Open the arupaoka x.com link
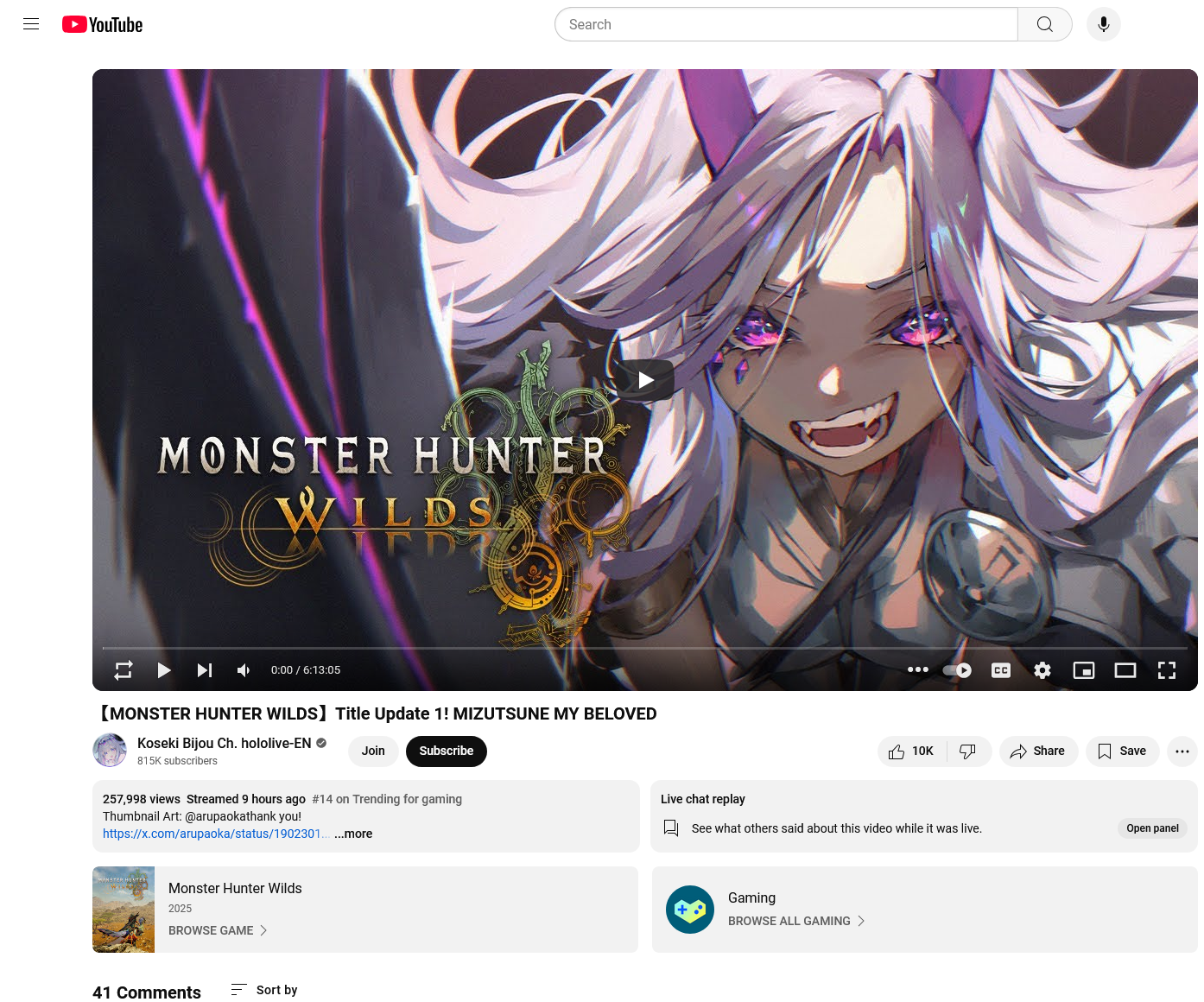 tap(216, 834)
